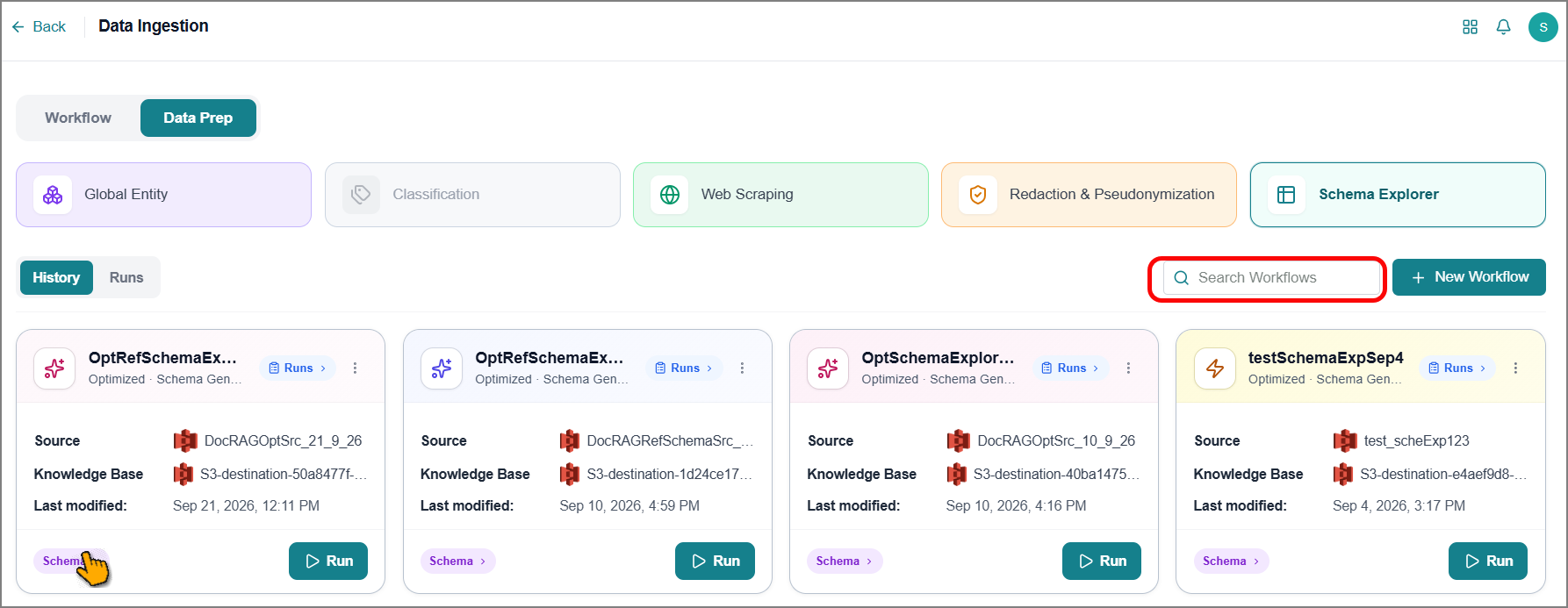This screenshot has width=1568, height=608.
Task: Click the New Workflow button
Action: coord(1469,277)
